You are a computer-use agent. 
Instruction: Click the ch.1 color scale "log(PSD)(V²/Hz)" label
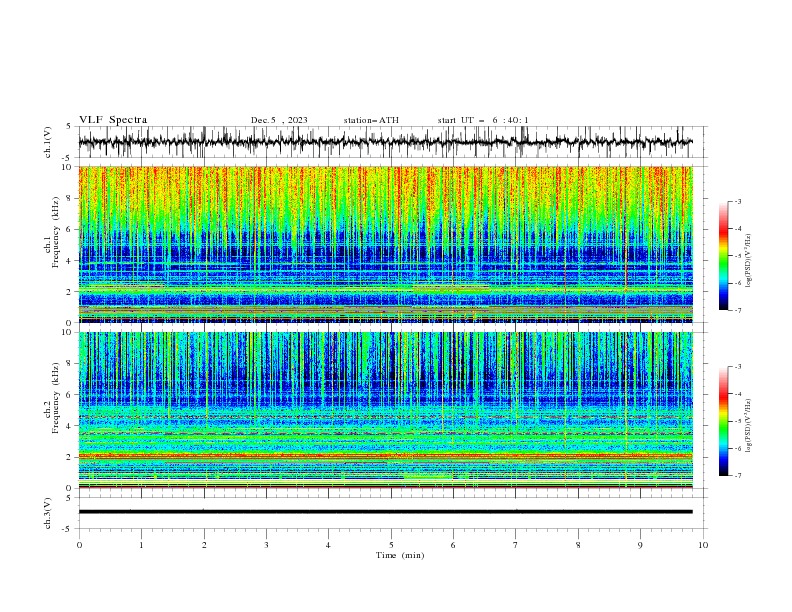click(x=749, y=261)
